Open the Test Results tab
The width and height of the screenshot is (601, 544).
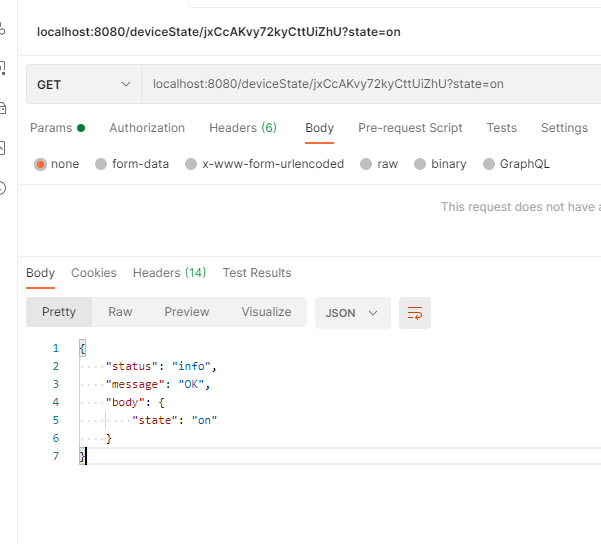(257, 273)
